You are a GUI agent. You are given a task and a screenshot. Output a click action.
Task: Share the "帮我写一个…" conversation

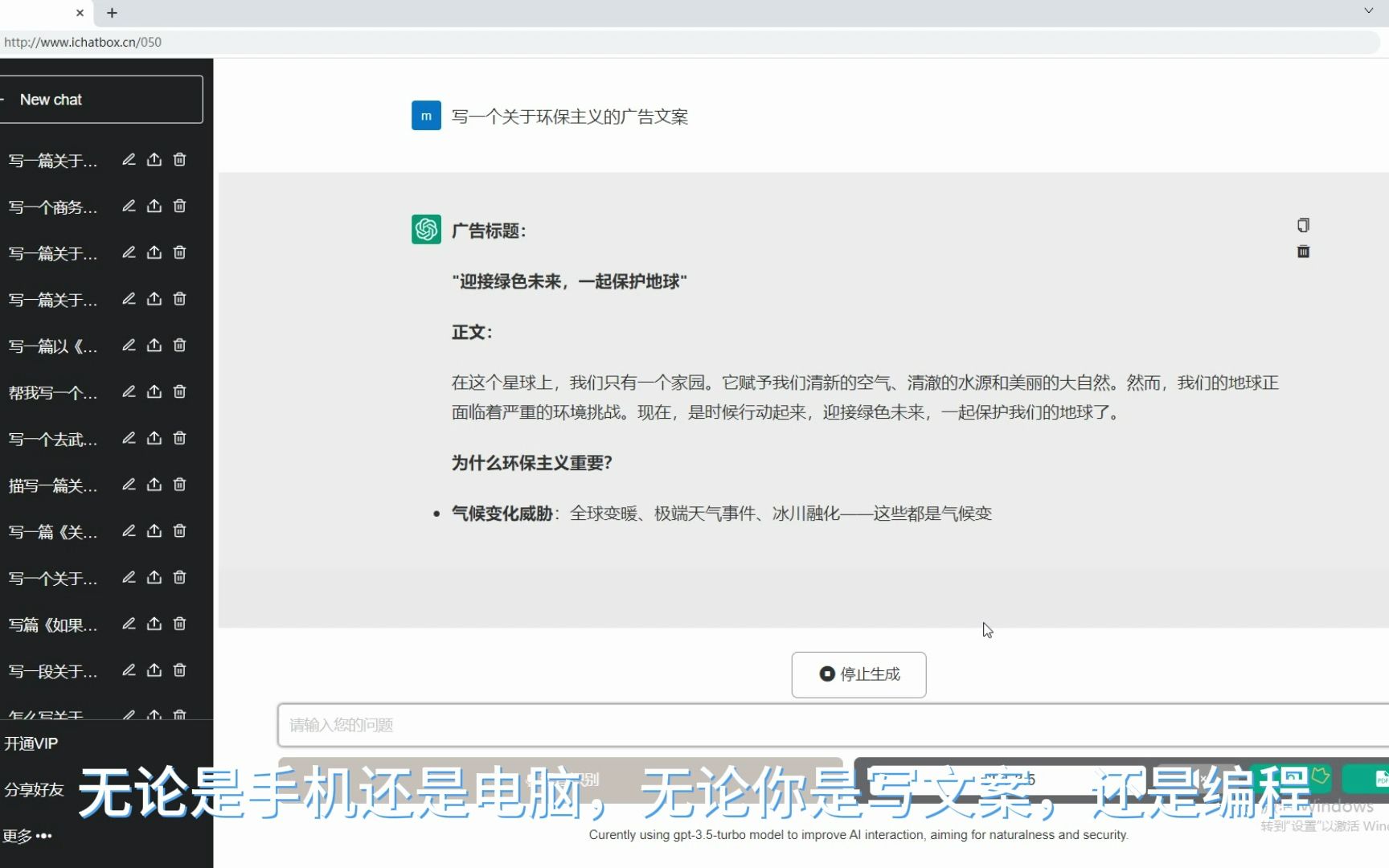click(154, 391)
